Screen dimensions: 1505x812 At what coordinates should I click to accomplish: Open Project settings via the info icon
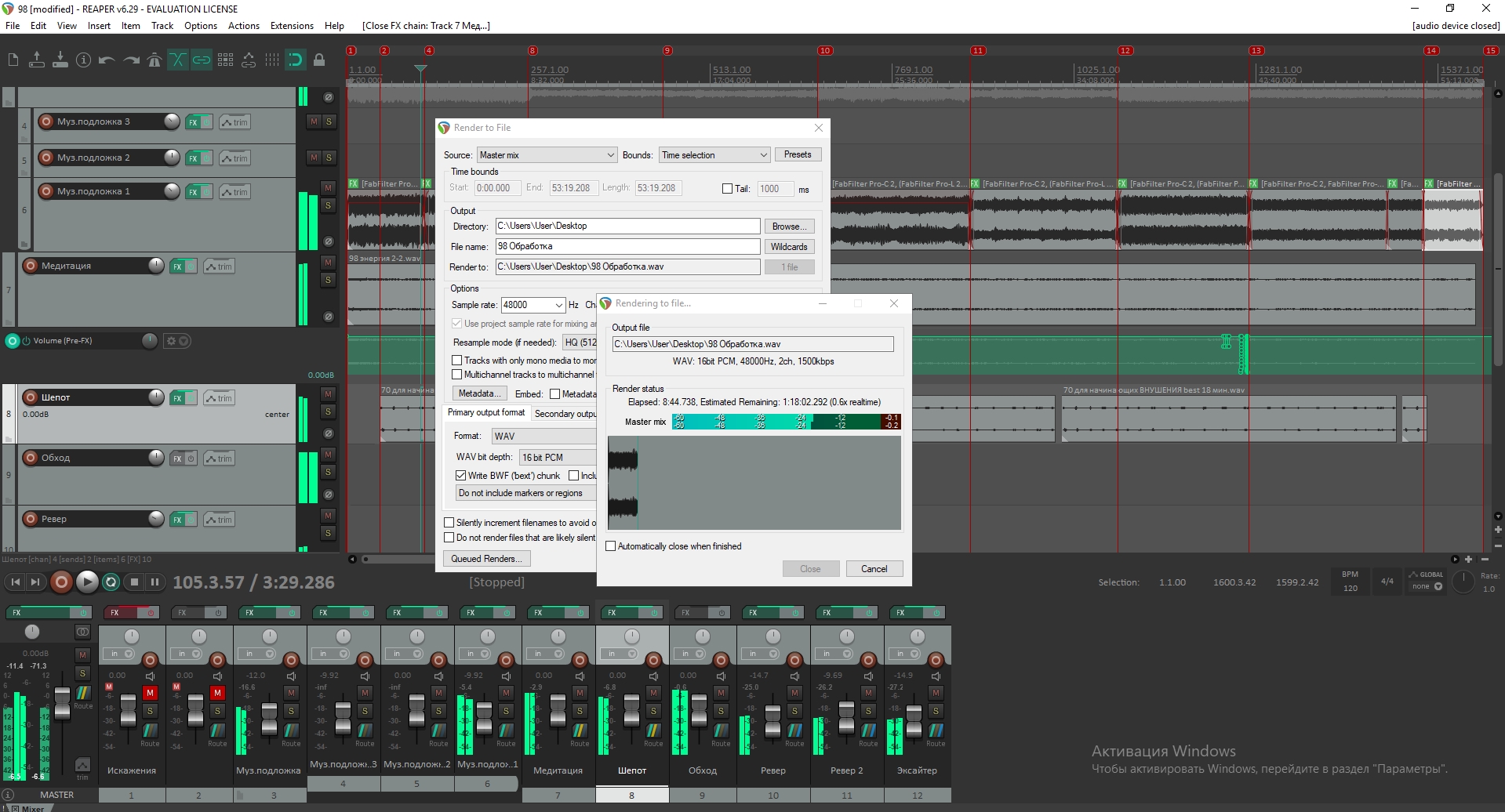[x=83, y=60]
